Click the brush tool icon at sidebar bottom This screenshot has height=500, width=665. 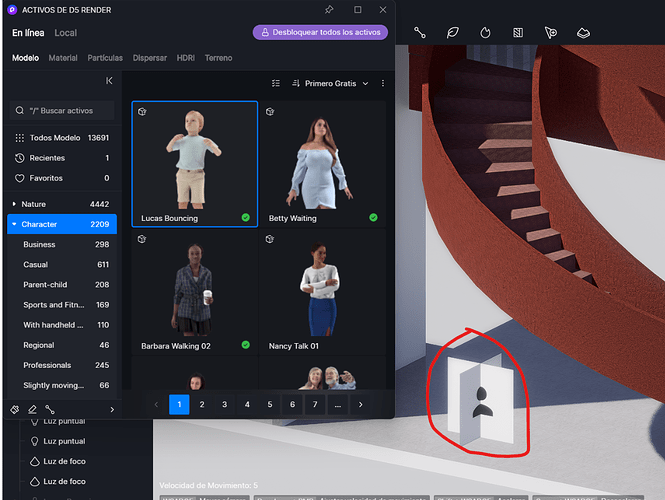(15, 409)
